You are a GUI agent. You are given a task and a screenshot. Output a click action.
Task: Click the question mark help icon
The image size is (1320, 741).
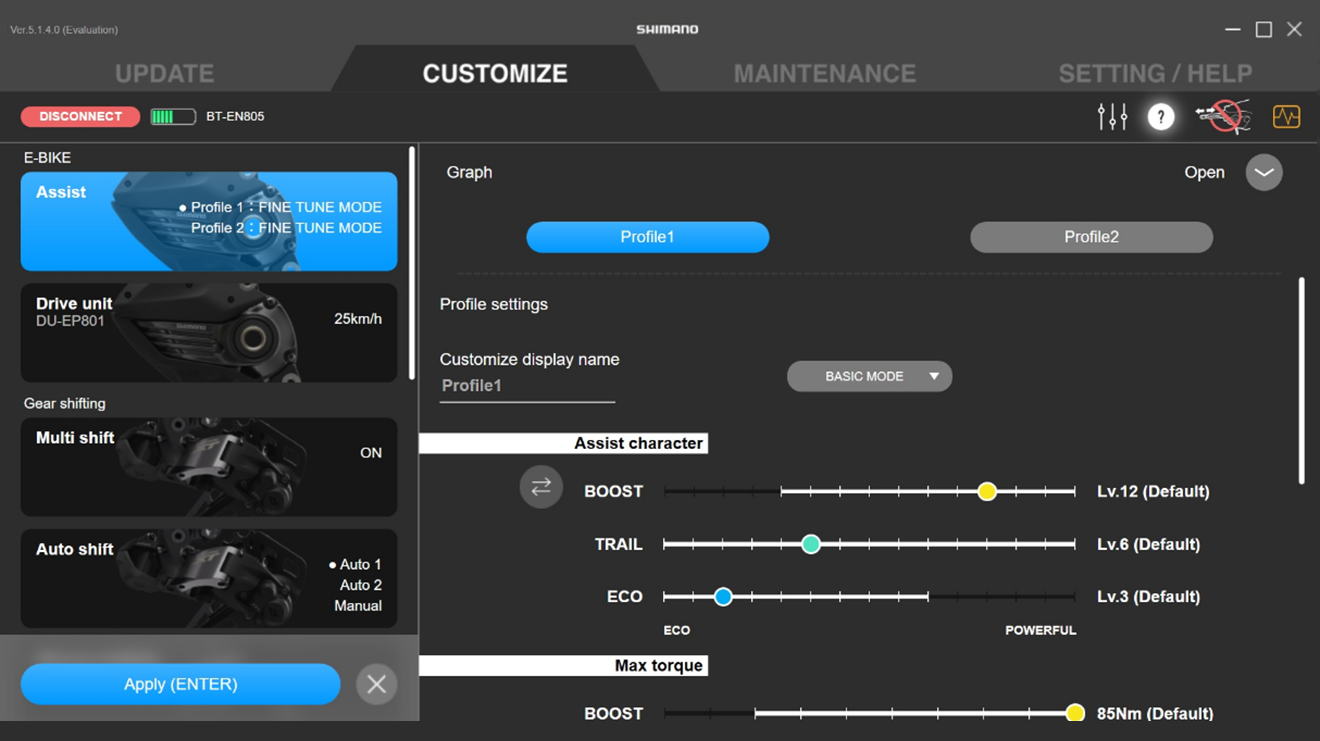pos(1160,117)
